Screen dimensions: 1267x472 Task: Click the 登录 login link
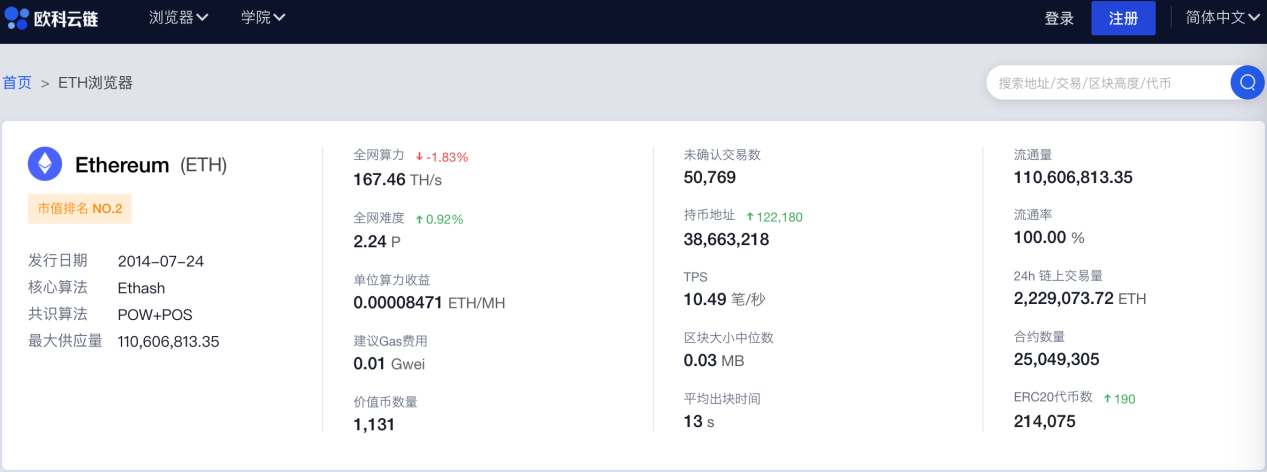(x=1059, y=18)
